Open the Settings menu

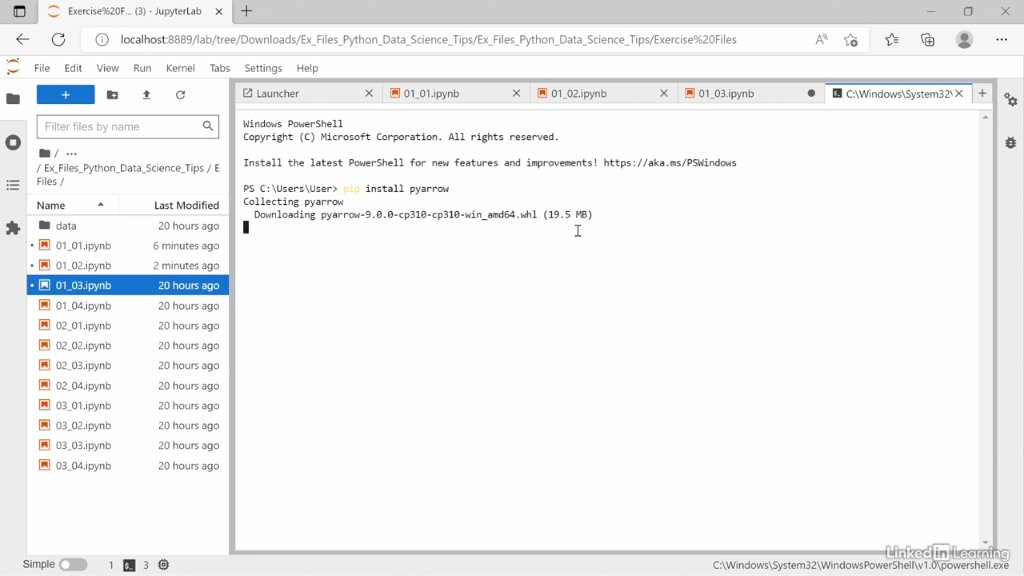263,68
